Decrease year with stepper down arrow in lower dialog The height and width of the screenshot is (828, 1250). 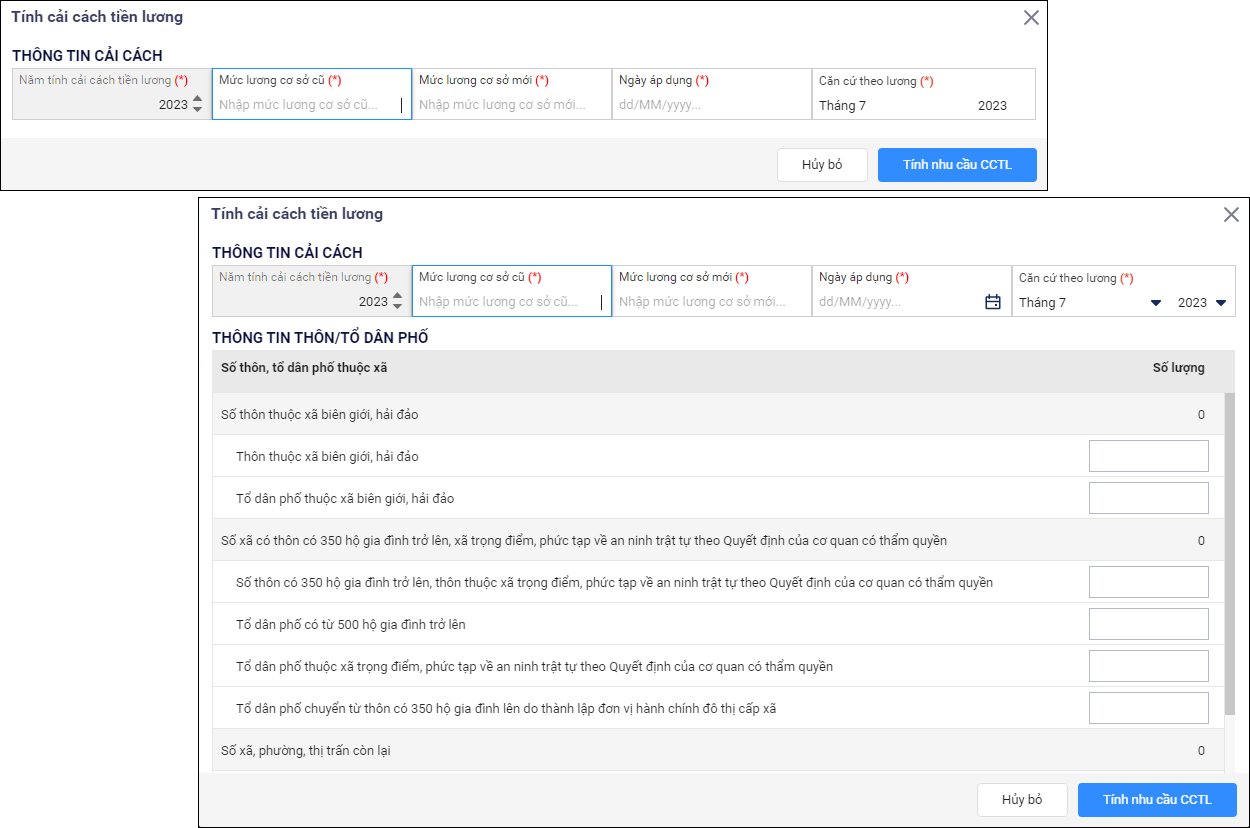pyautogui.click(x=397, y=306)
